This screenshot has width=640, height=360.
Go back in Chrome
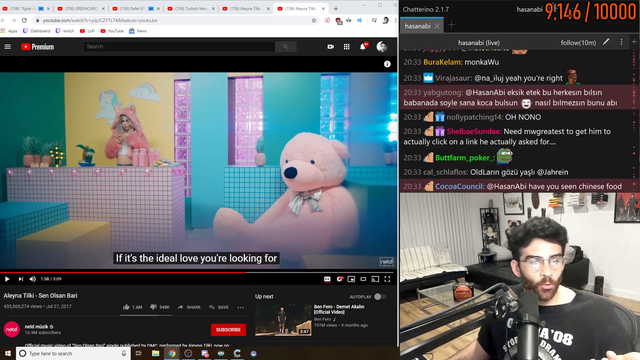4,20
